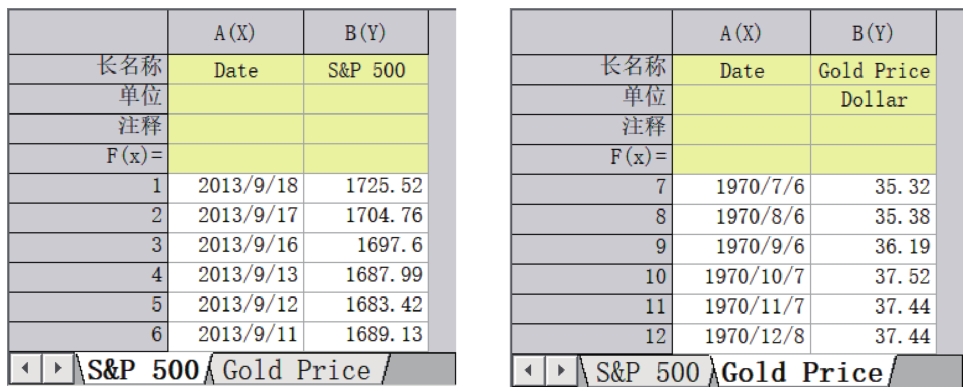Click left sheet-scroll arrow in left workbook

pyautogui.click(x=26, y=368)
